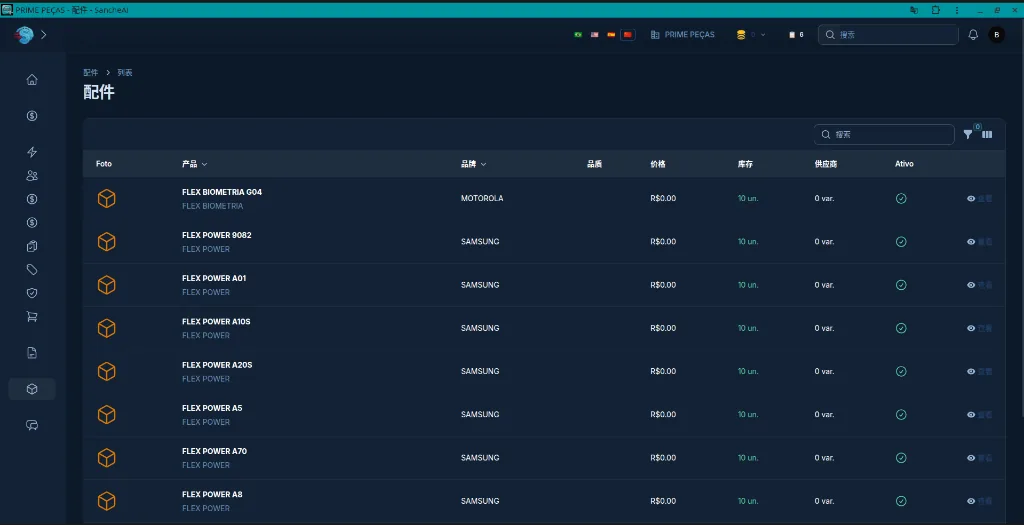Image resolution: width=1024 pixels, height=525 pixels.
Task: Click the MOTOROLA brand cell
Action: click(x=482, y=199)
